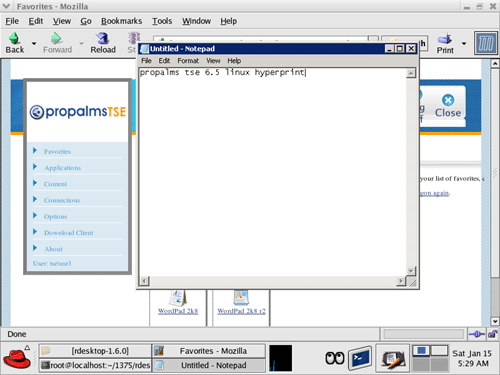Screen dimensions: 500x375
Task: Open Notepad Edit menu
Action: tap(164, 61)
